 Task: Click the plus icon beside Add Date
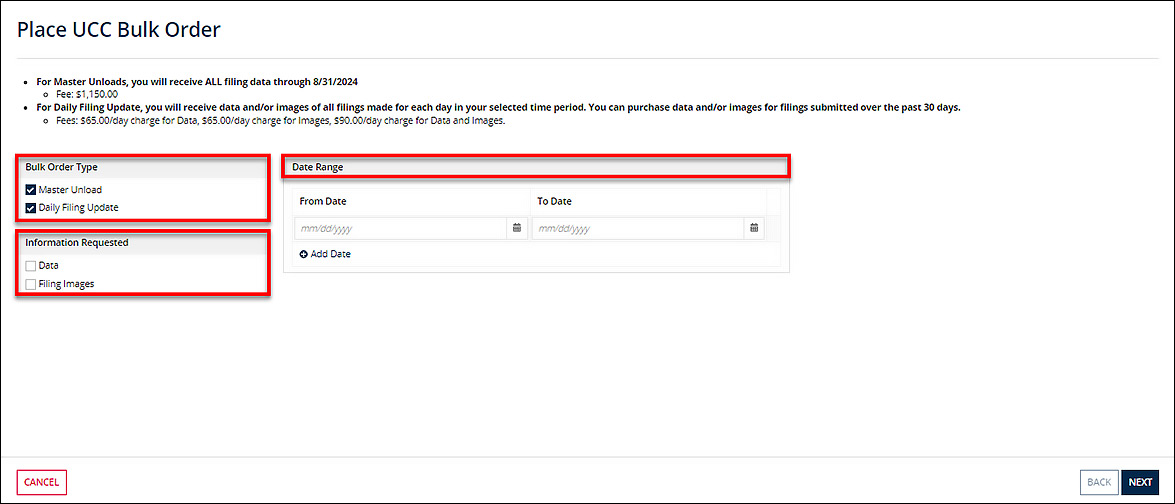pyautogui.click(x=304, y=254)
